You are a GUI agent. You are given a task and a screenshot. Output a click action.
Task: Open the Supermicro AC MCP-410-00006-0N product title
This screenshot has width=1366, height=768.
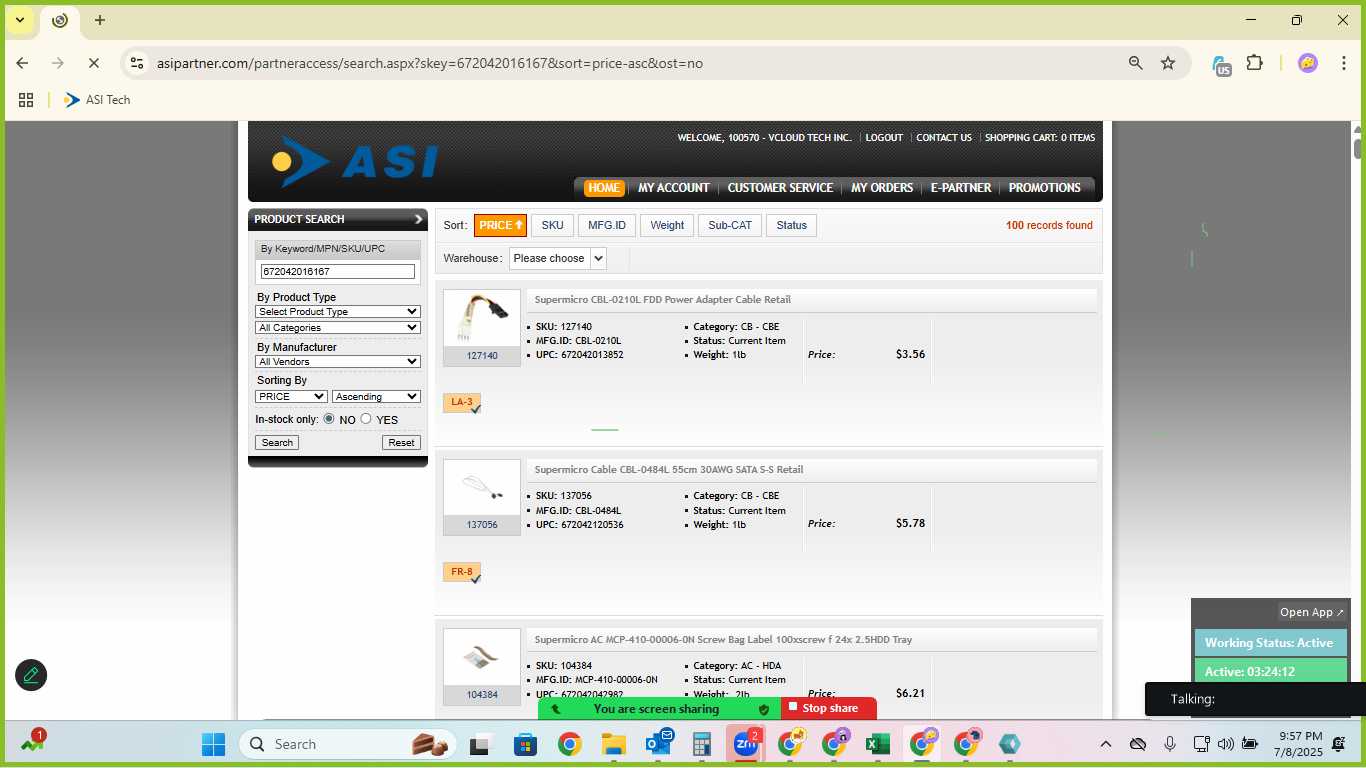[723, 640]
